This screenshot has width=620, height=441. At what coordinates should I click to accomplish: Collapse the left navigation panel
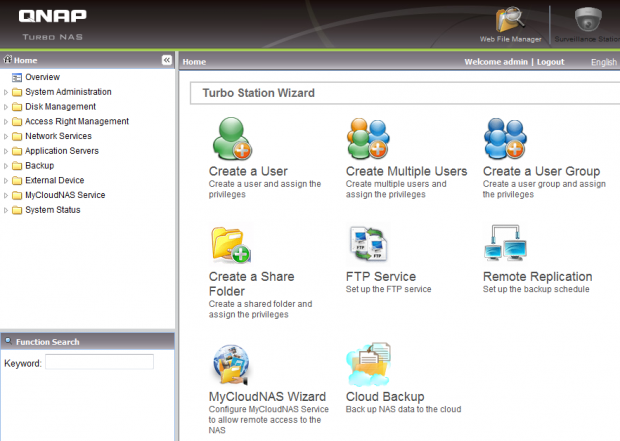click(x=167, y=60)
